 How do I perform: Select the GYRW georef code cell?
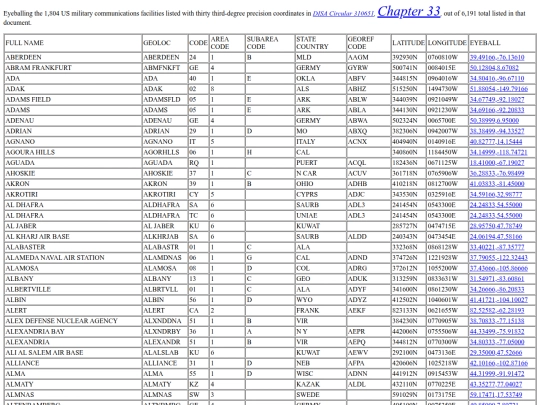tap(369, 68)
